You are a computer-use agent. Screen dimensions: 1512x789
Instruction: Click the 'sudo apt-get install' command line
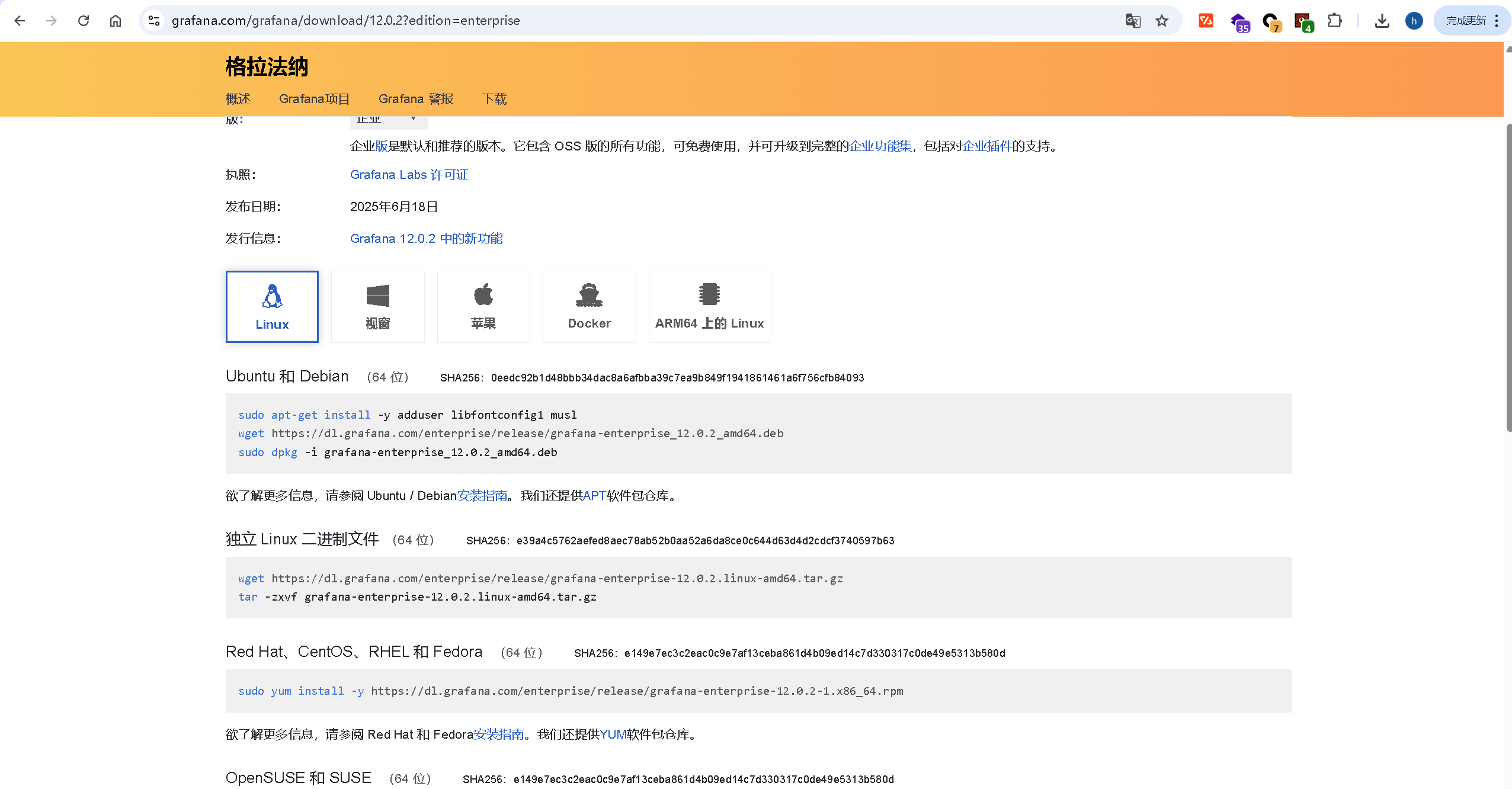[x=408, y=415]
